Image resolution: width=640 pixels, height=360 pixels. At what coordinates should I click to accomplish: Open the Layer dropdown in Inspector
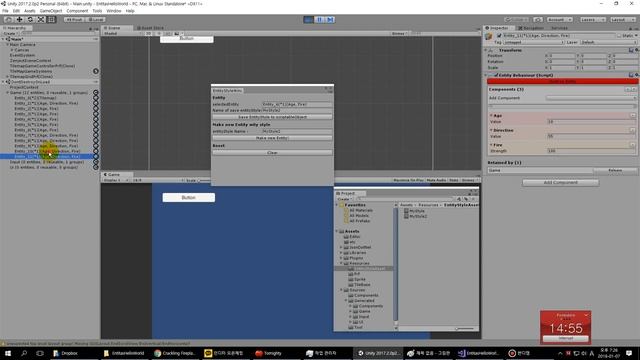point(608,42)
